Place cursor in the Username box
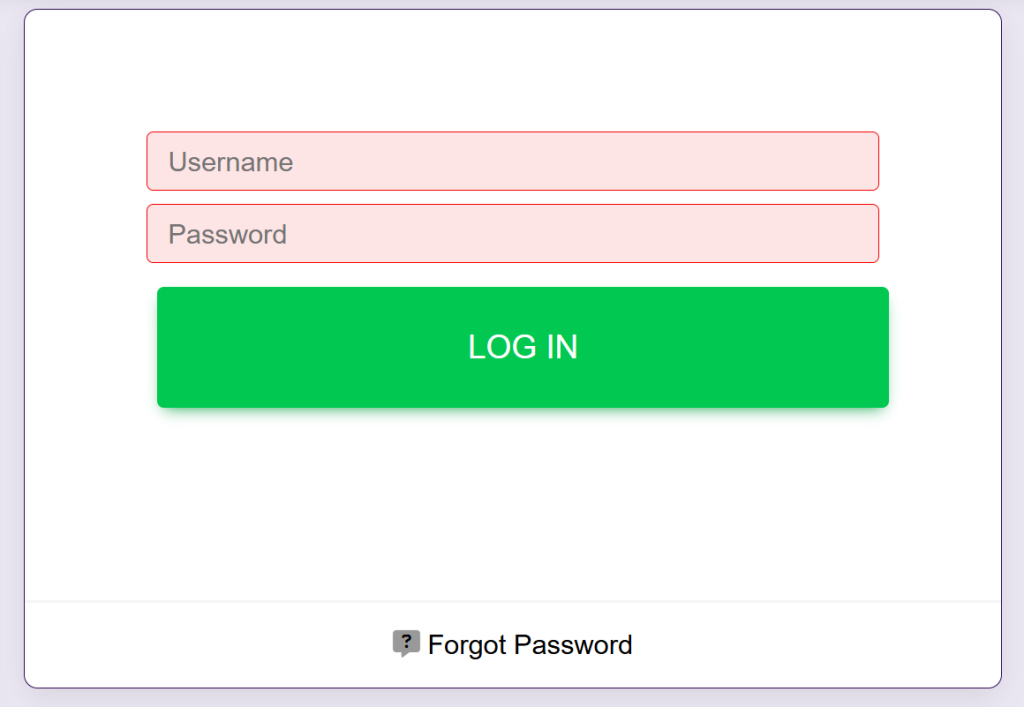The image size is (1024, 707). point(512,161)
